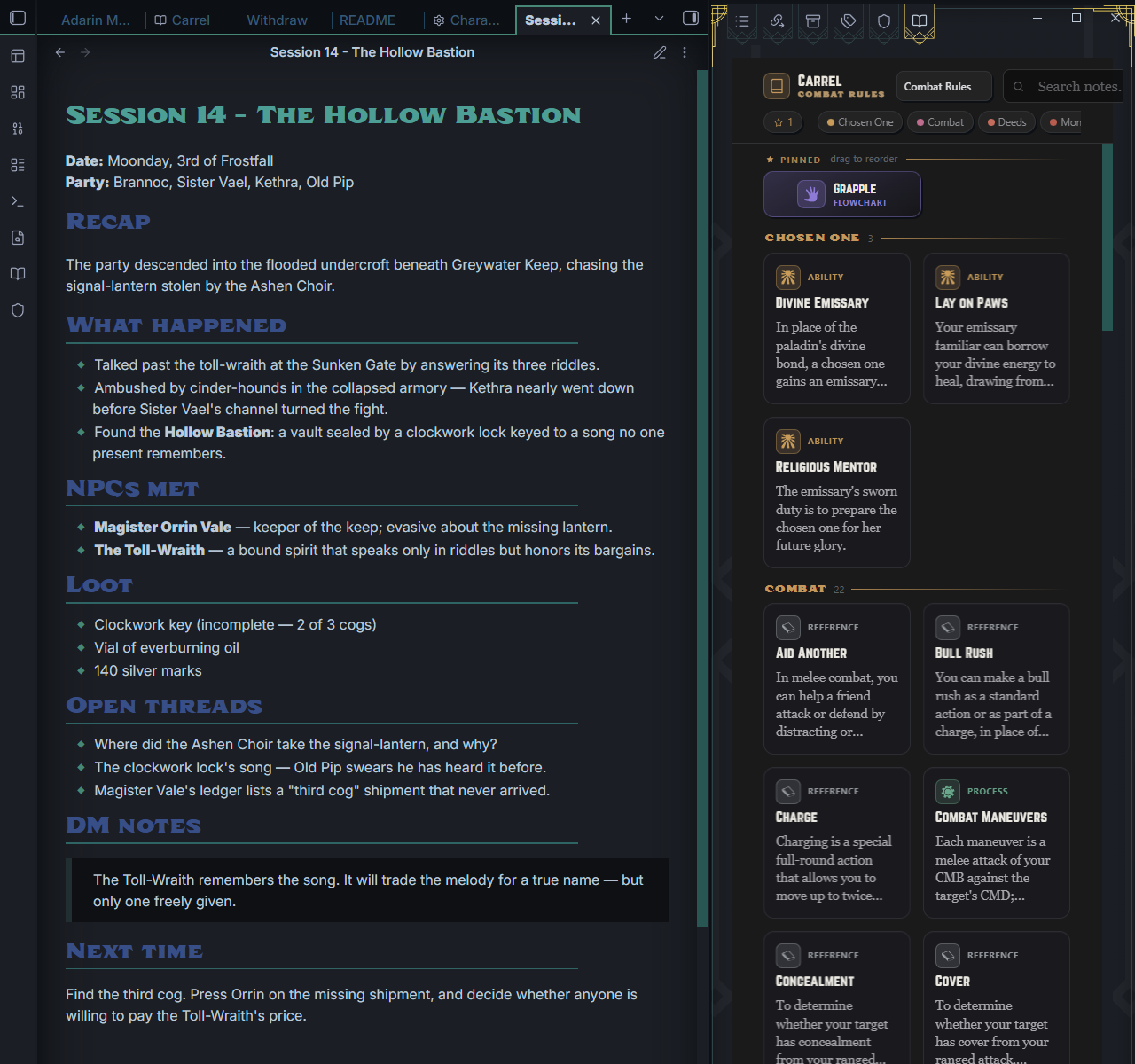The height and width of the screenshot is (1064, 1135).
Task: Open the checklist-style ribbon icon
Action: [x=18, y=165]
